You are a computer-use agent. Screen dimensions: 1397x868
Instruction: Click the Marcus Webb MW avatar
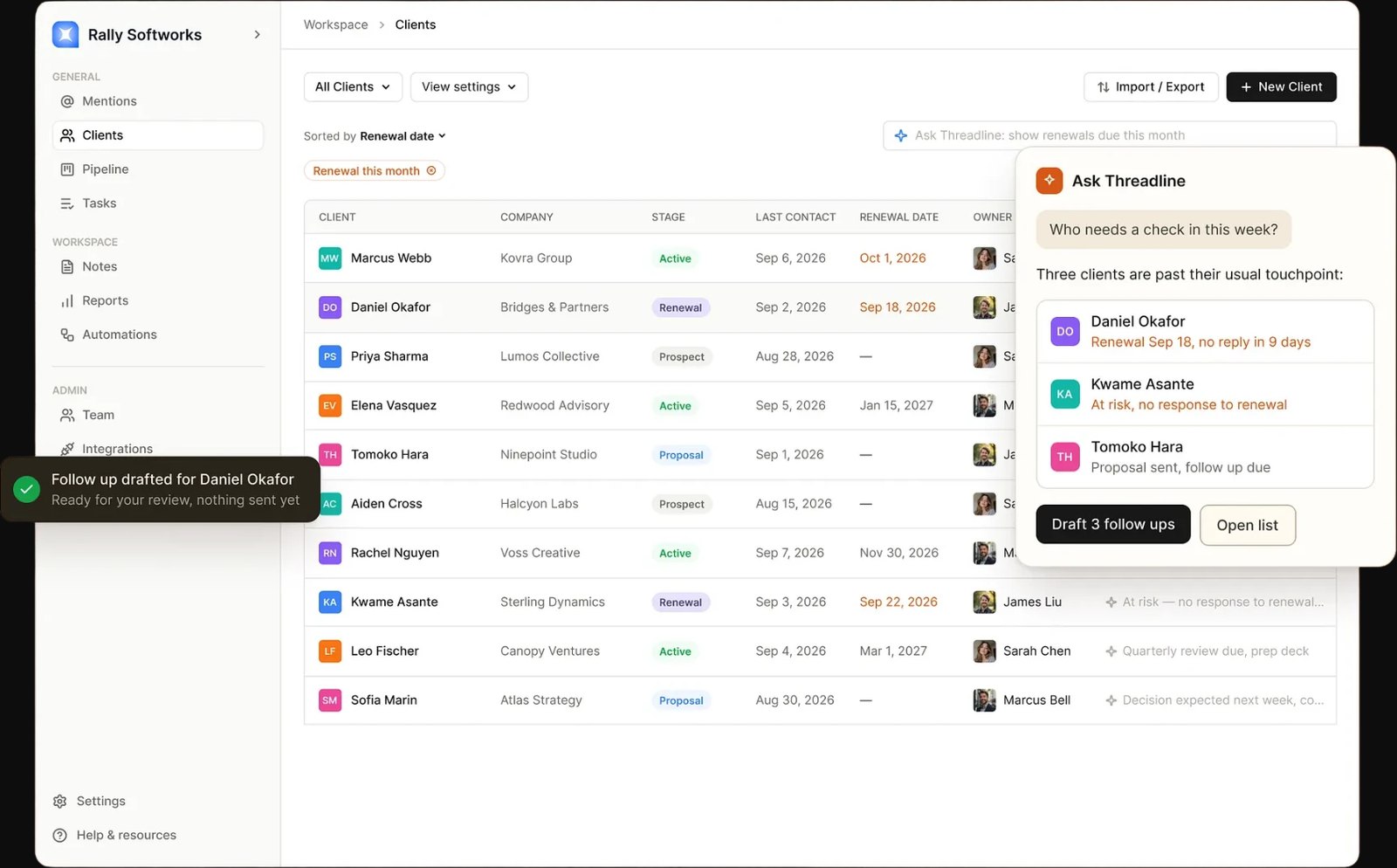pos(330,258)
